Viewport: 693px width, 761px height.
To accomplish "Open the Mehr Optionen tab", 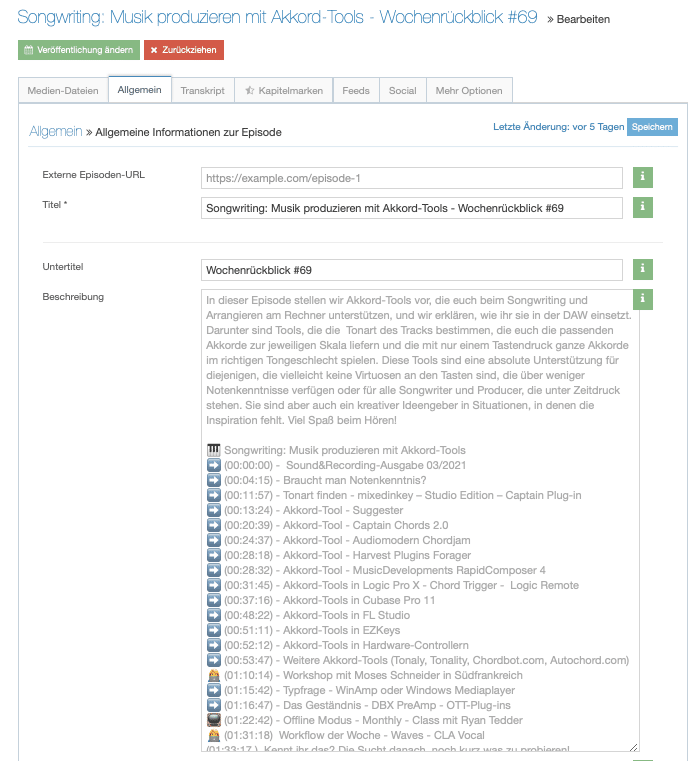I will [469, 91].
